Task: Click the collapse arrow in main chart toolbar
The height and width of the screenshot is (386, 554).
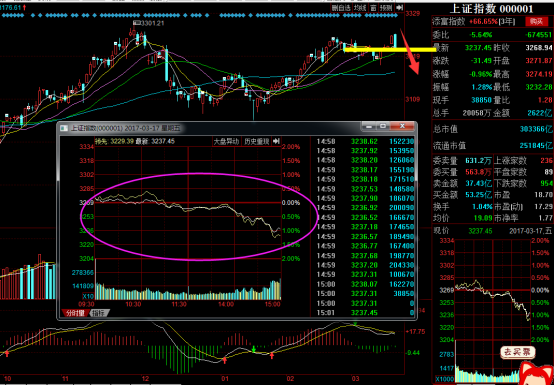Action: pyautogui.click(x=400, y=8)
